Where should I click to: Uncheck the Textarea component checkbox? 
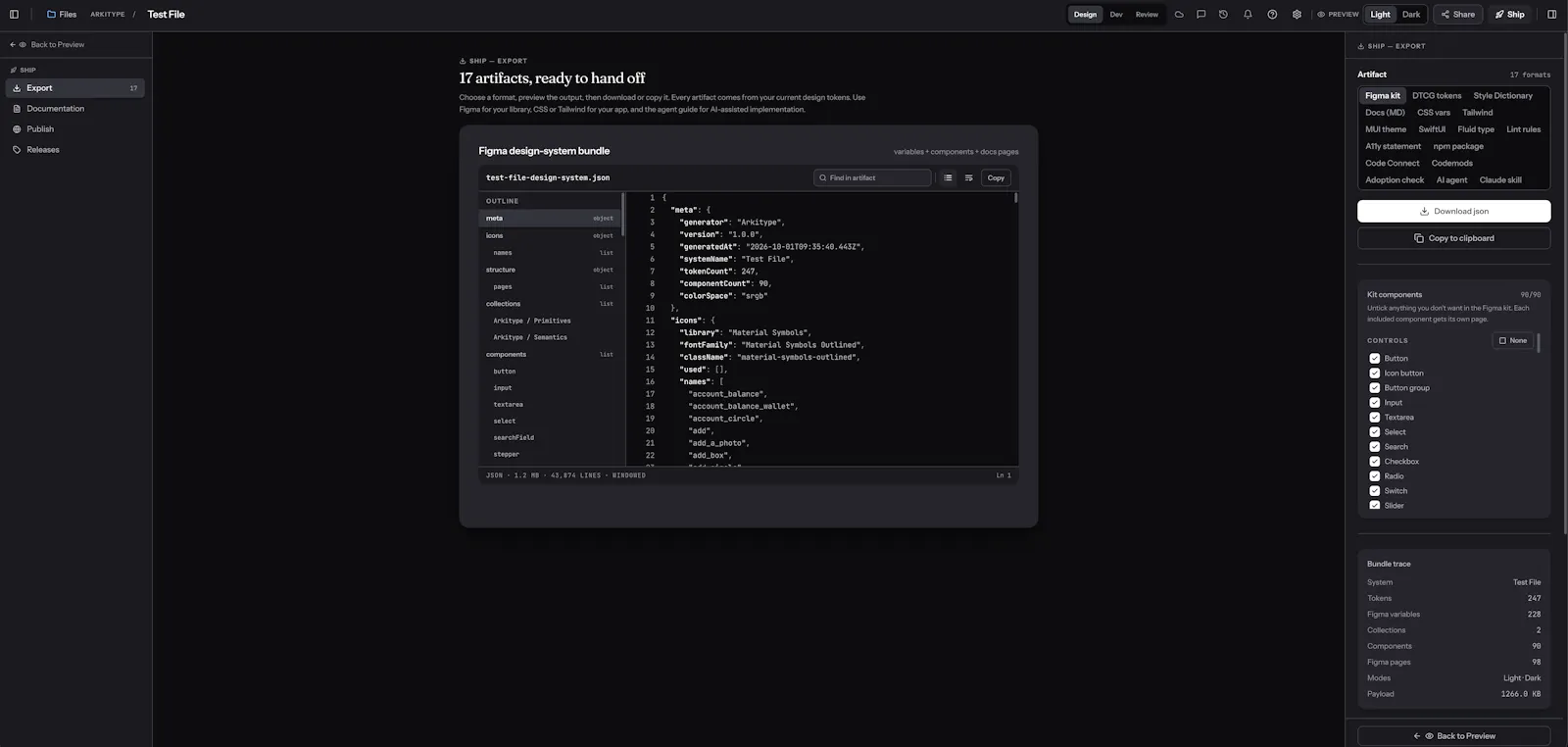[1374, 418]
